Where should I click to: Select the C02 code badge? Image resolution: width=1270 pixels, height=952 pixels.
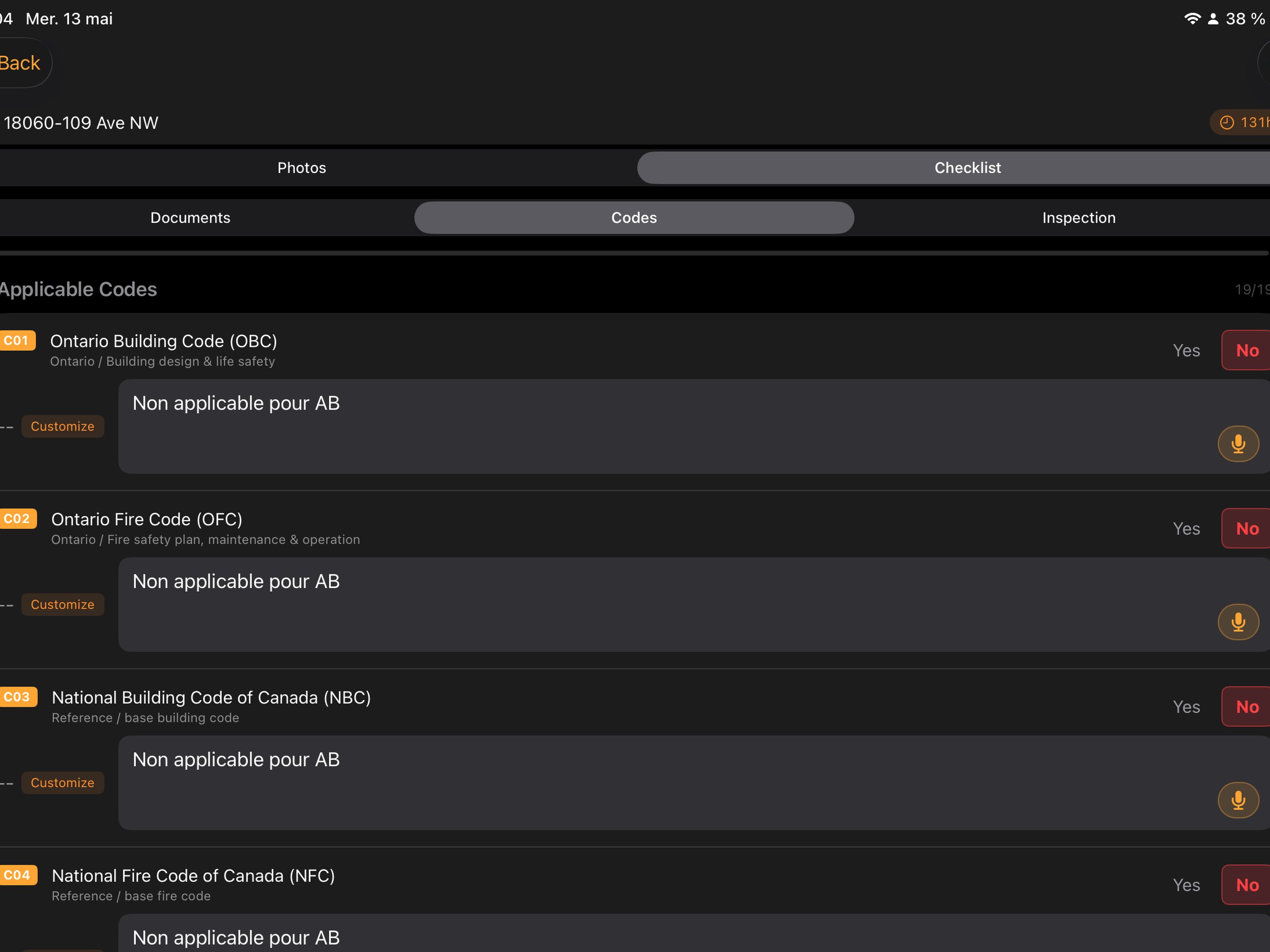18,518
